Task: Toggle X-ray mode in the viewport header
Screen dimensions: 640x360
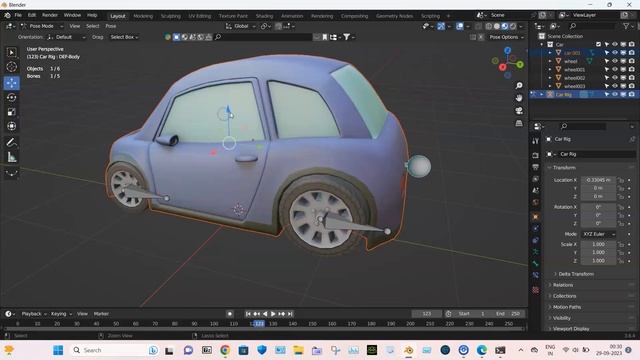Action: pyautogui.click(x=478, y=26)
